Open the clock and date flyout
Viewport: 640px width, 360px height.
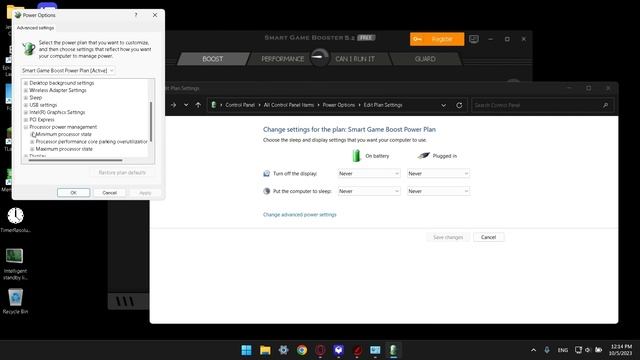(620, 350)
